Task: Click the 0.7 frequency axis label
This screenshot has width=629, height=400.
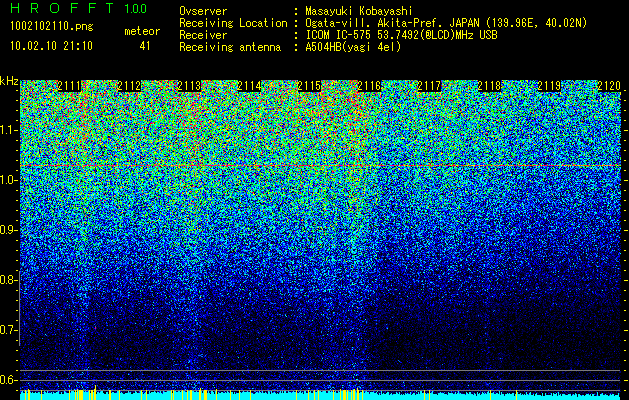Action: (x=9, y=330)
